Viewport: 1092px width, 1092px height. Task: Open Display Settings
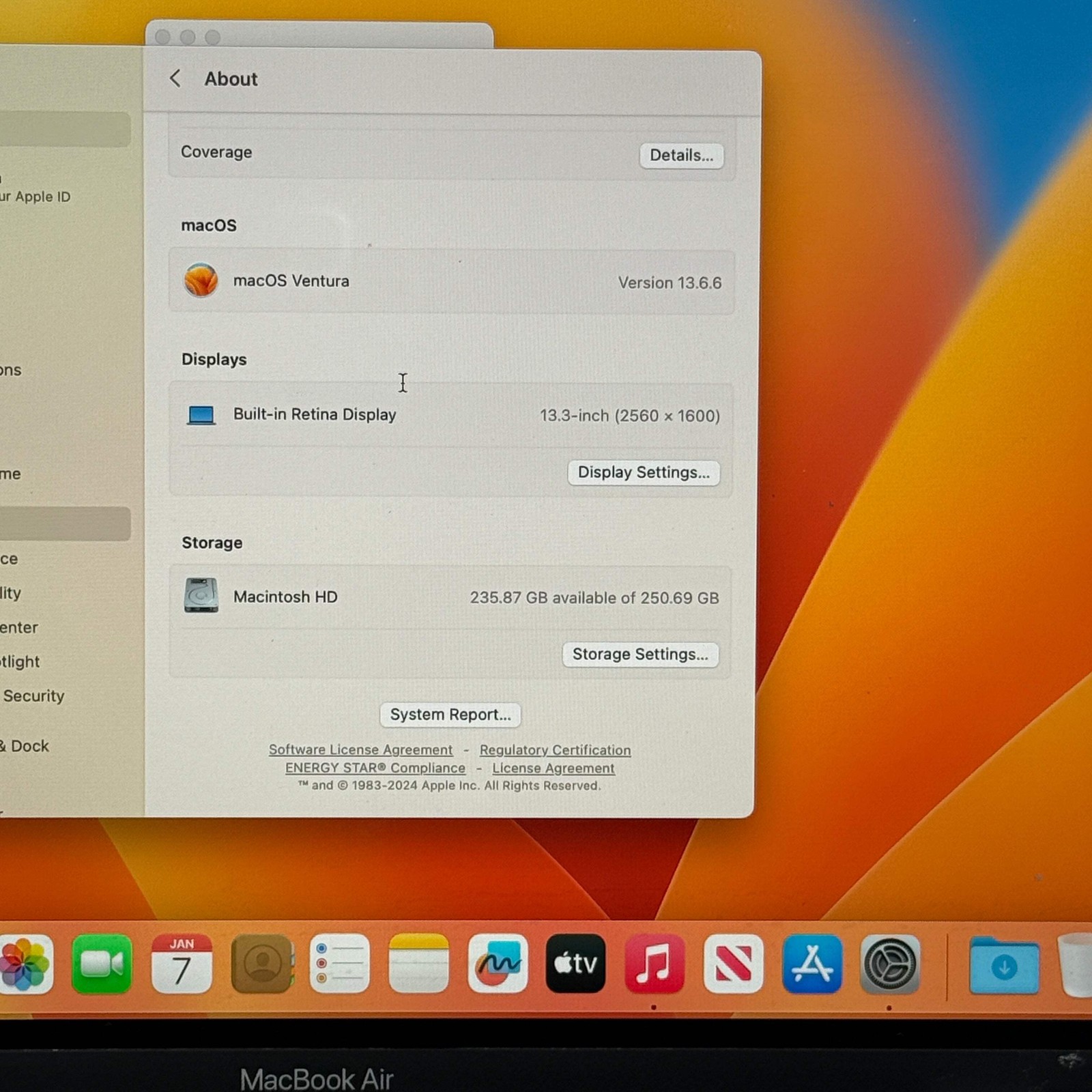click(644, 472)
